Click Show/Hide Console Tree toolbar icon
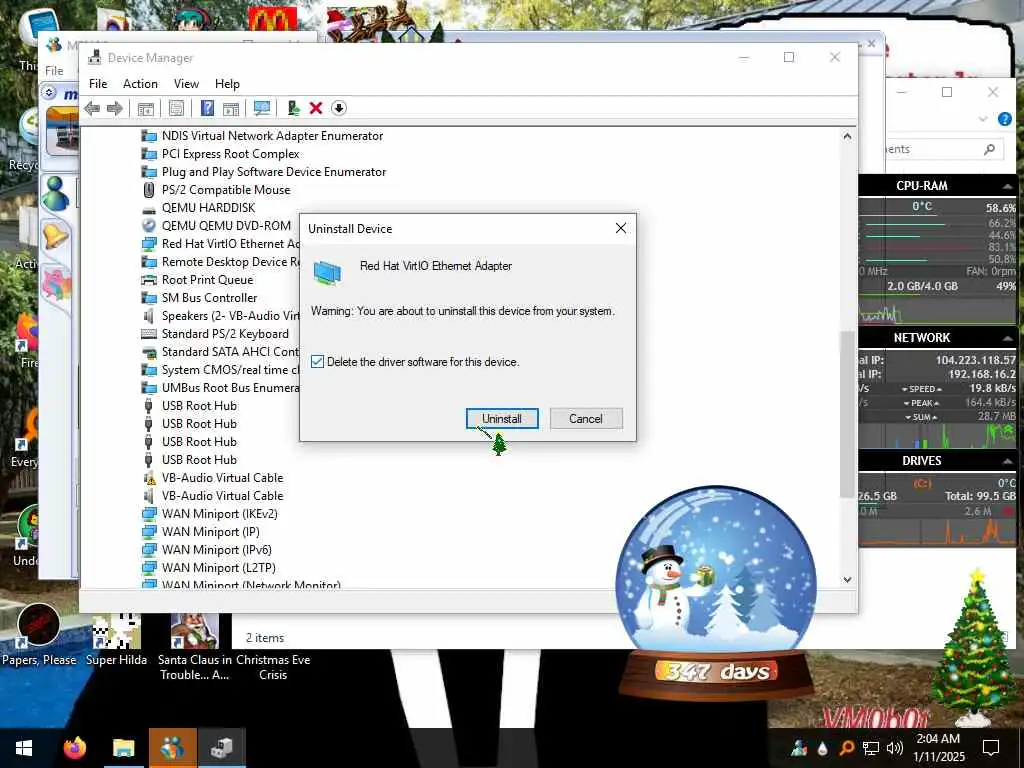This screenshot has width=1024, height=768. [146, 108]
